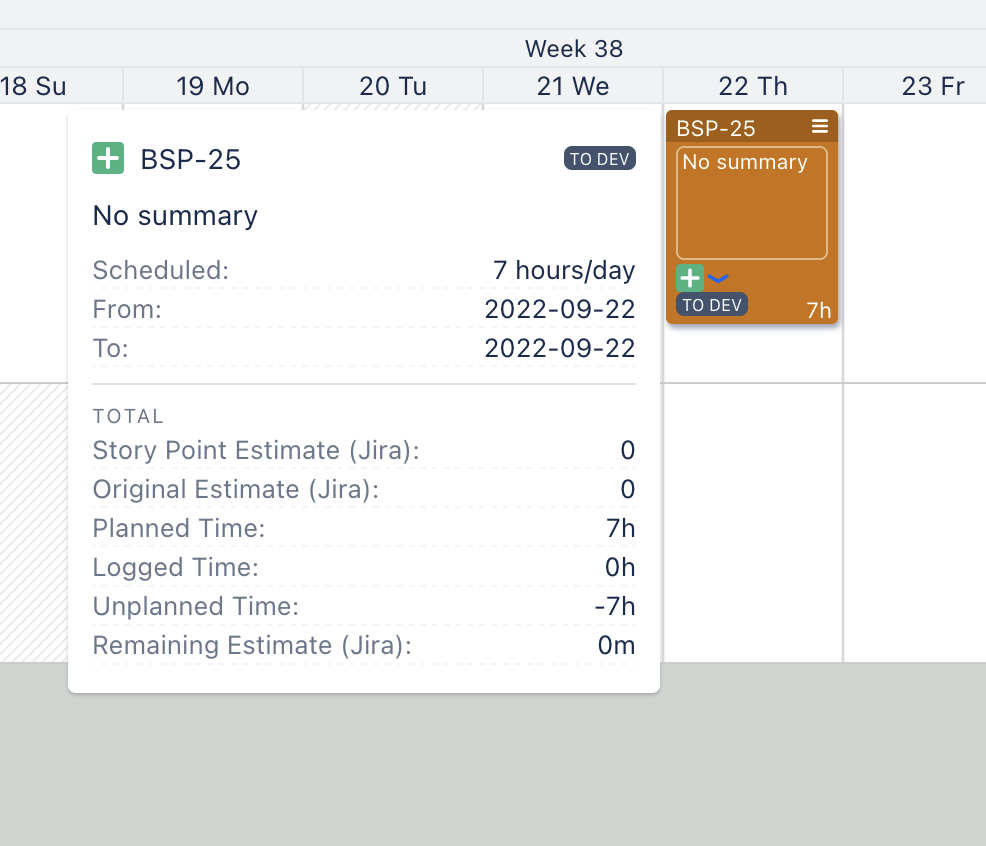Click TO DEV status badge in tooltip popup
The width and height of the screenshot is (986, 846).
tap(600, 159)
